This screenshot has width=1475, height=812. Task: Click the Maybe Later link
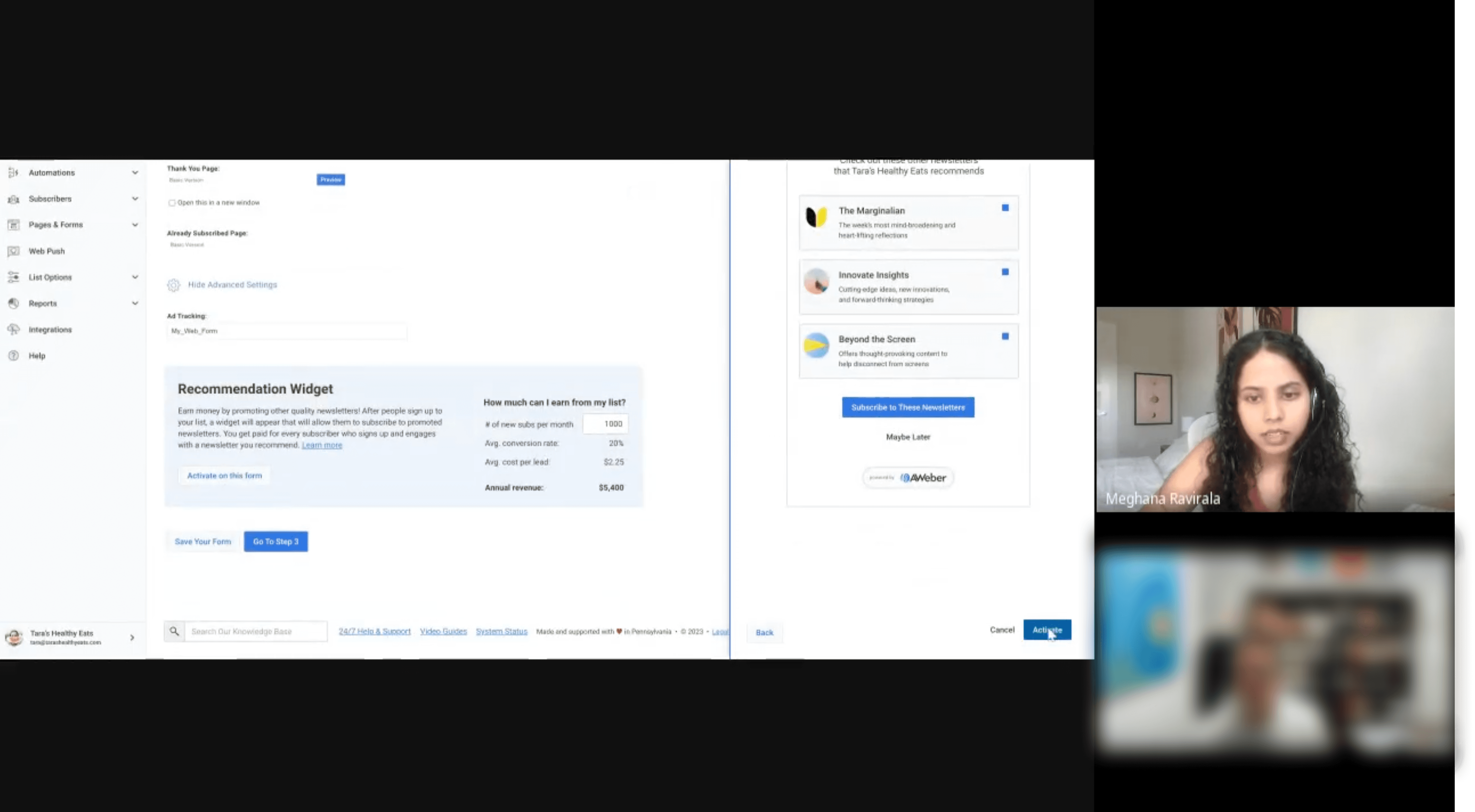pos(908,437)
